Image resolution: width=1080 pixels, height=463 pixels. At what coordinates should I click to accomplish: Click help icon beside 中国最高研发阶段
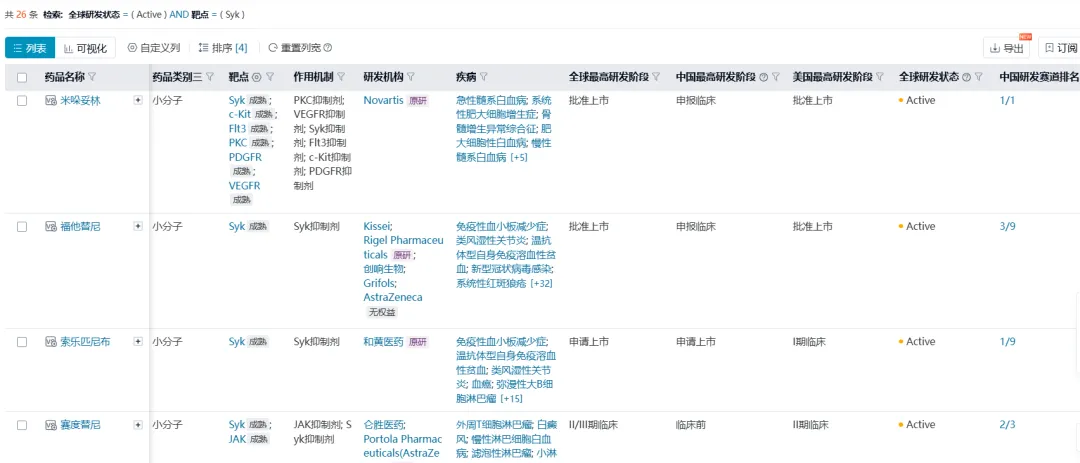pyautogui.click(x=764, y=77)
